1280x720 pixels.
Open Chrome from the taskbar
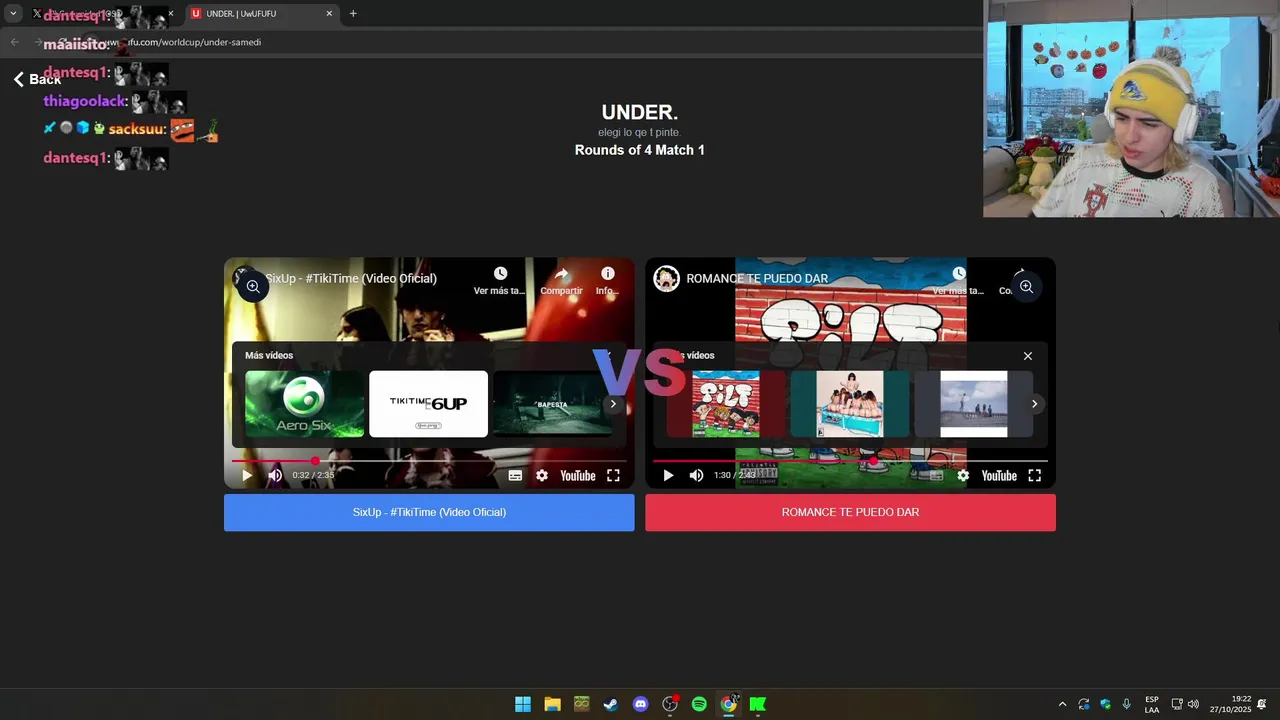tap(729, 704)
